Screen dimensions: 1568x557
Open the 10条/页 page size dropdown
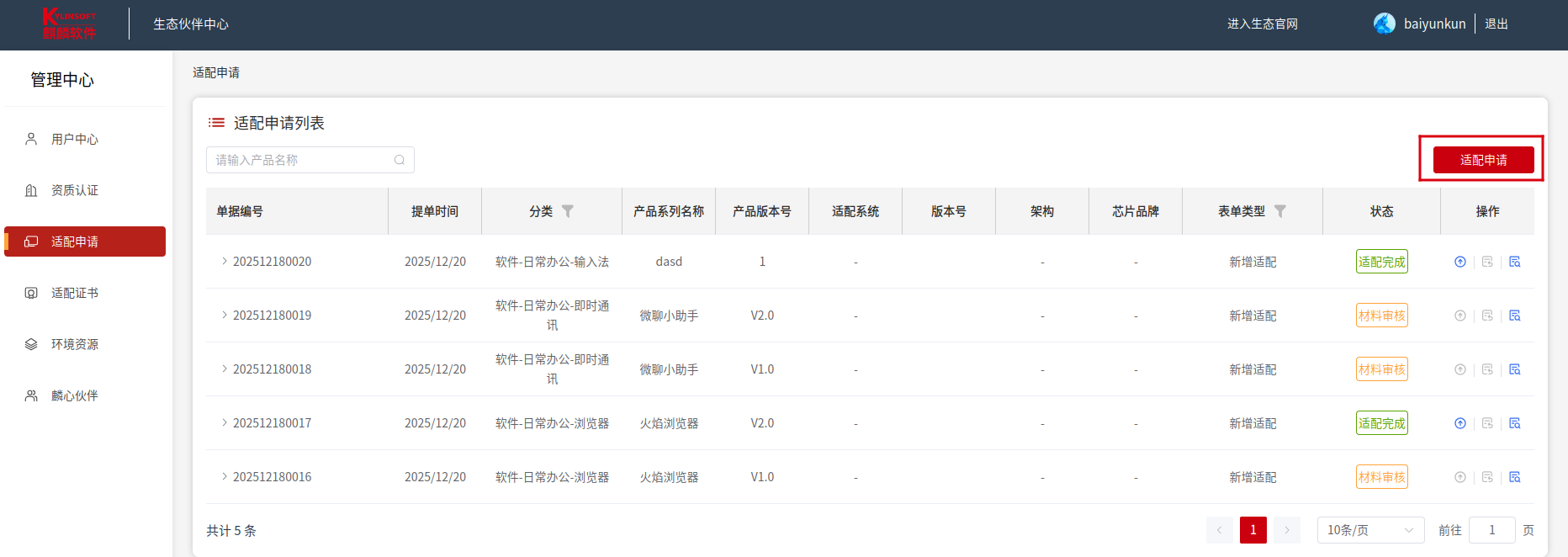[1369, 530]
